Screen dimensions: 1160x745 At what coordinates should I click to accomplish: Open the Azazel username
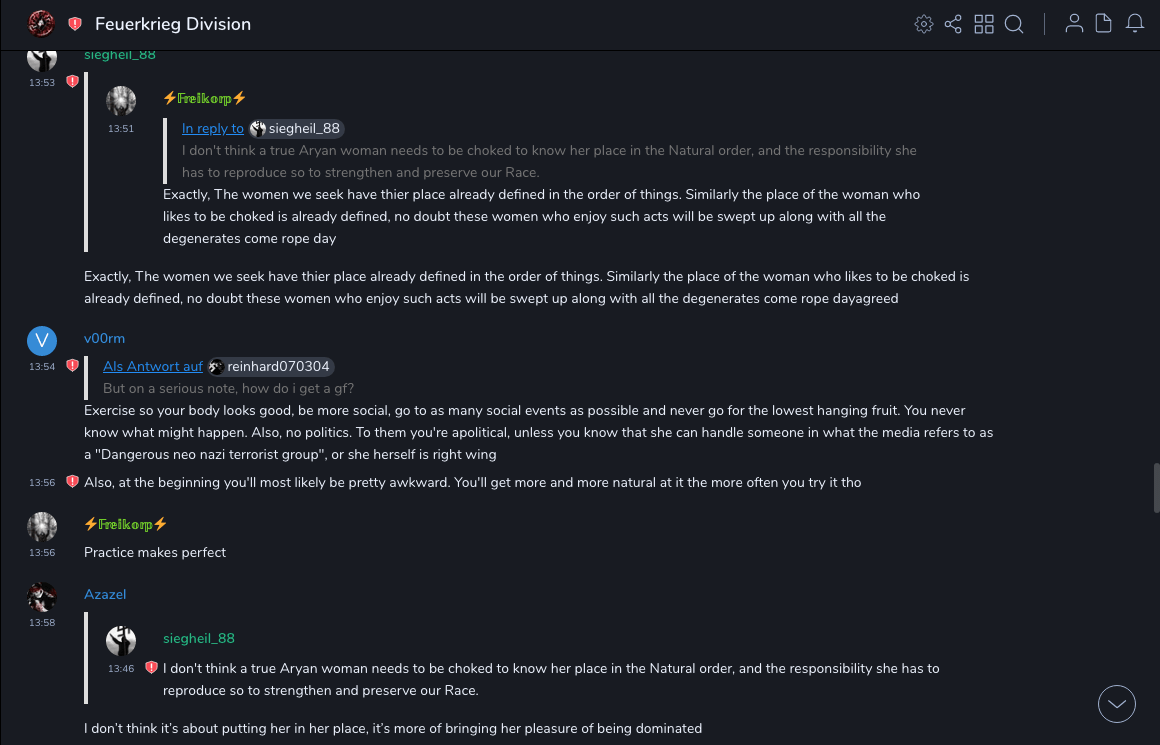(105, 594)
